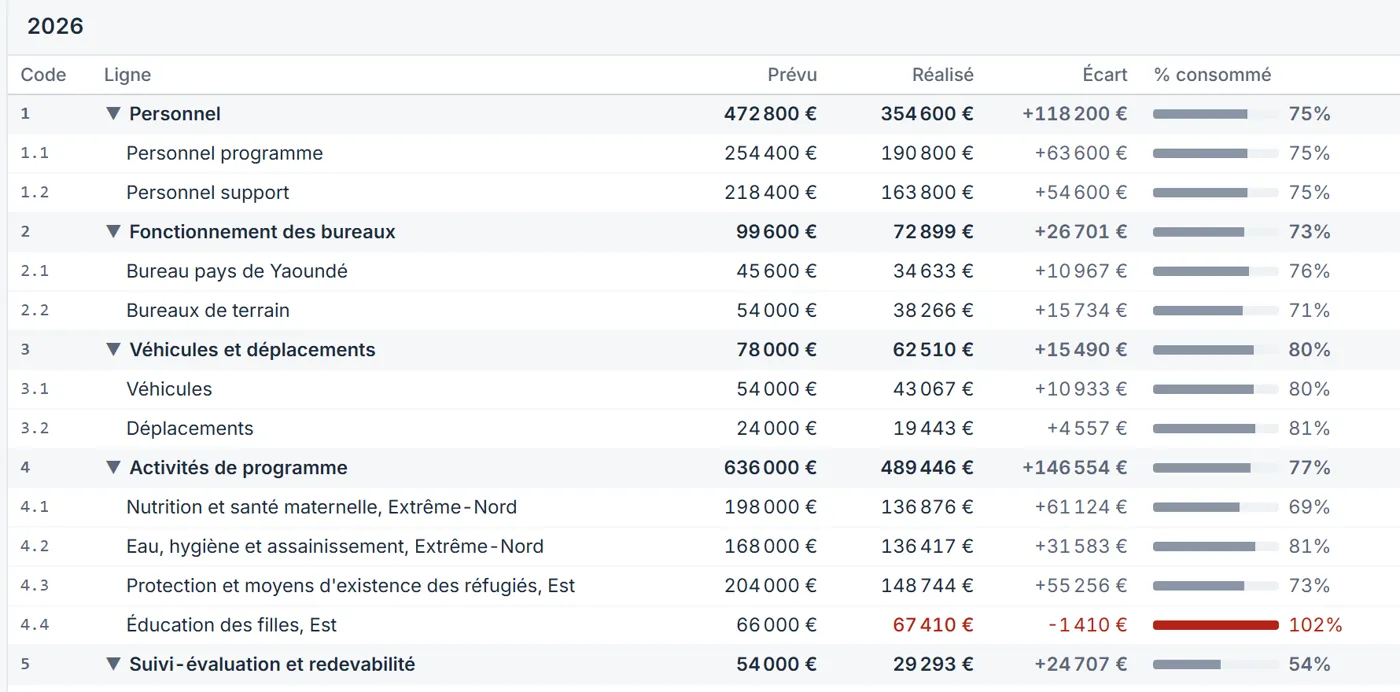Screen dimensions: 1400x692
Task: Collapse the Suivi-évaluation et redevabilité triangle
Action: (113, 664)
